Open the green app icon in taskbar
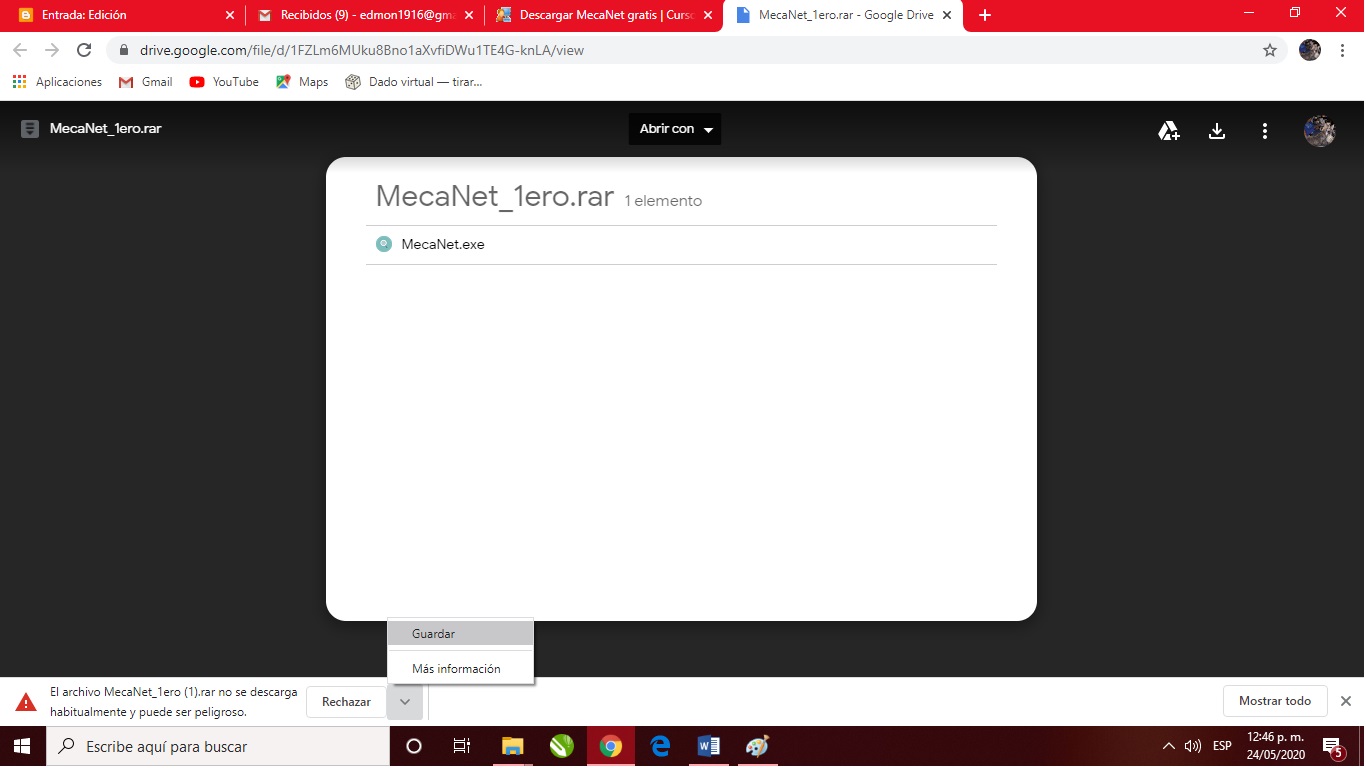Image resolution: width=1366 pixels, height=768 pixels. coord(561,746)
